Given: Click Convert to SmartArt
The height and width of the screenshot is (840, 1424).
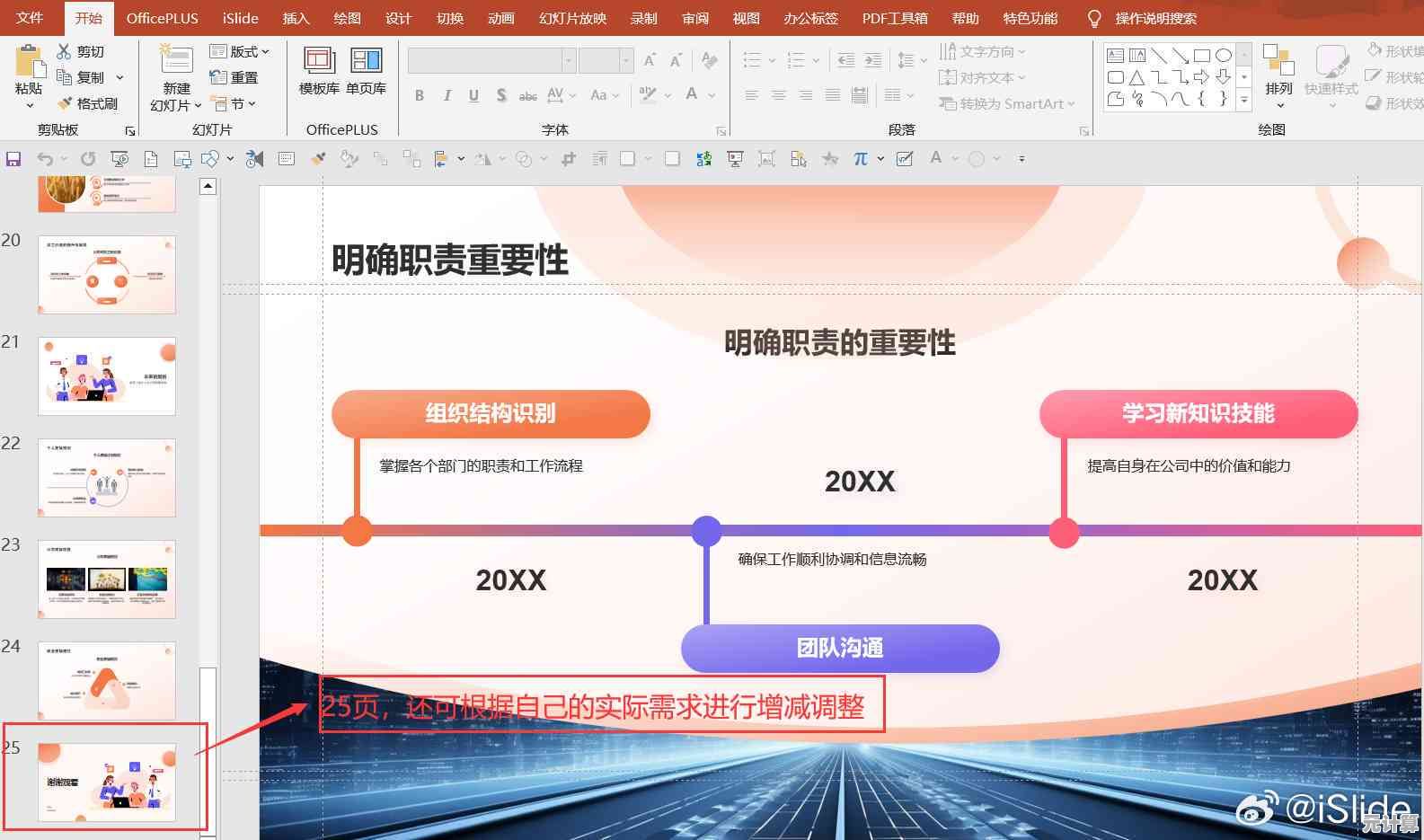Looking at the screenshot, I should coord(1006,103).
